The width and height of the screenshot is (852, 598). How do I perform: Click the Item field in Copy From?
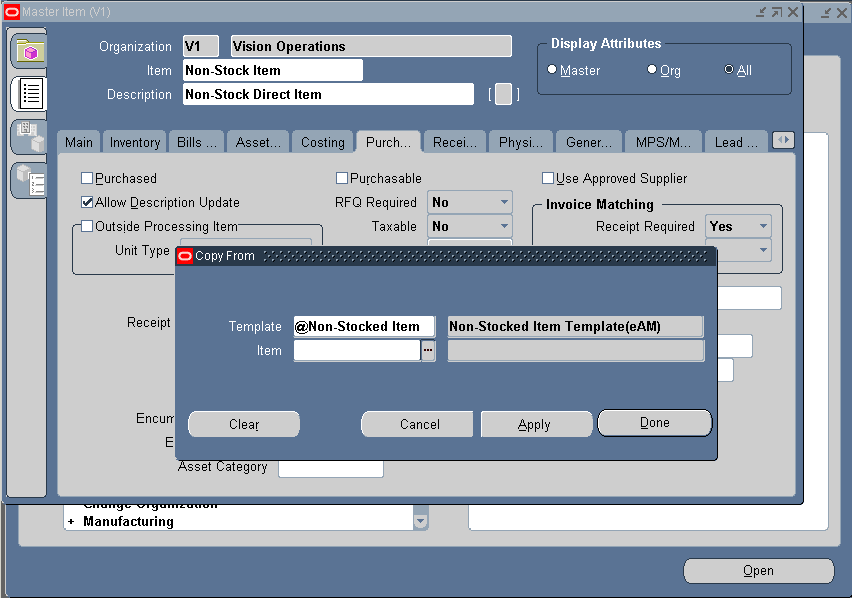coord(357,350)
